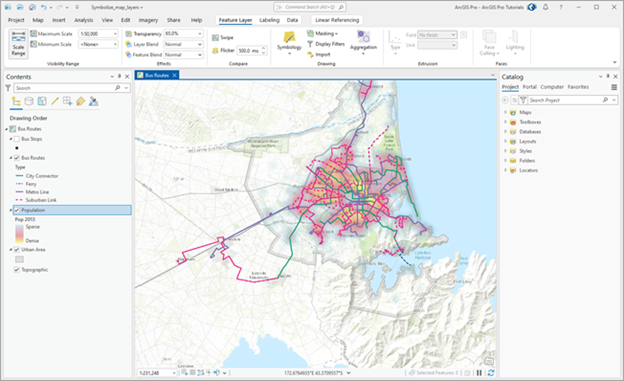
Task: Switch to the Labeling ribbon tab
Action: tap(269, 20)
